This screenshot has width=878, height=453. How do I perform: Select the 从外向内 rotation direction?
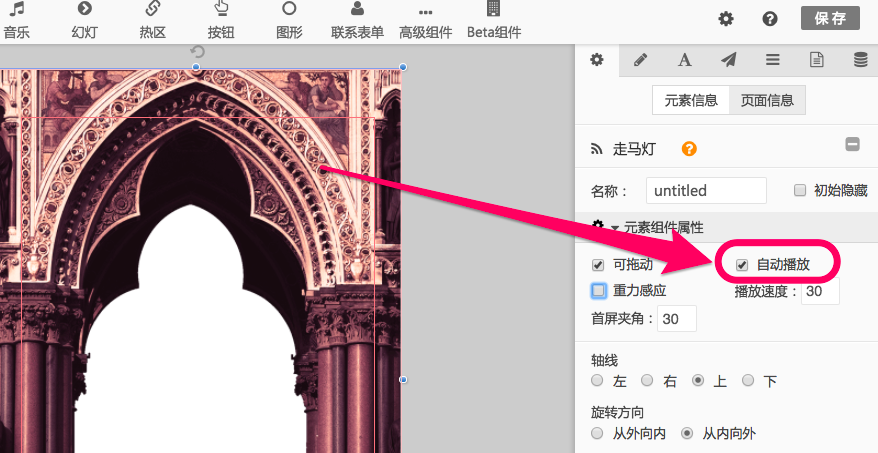click(597, 434)
